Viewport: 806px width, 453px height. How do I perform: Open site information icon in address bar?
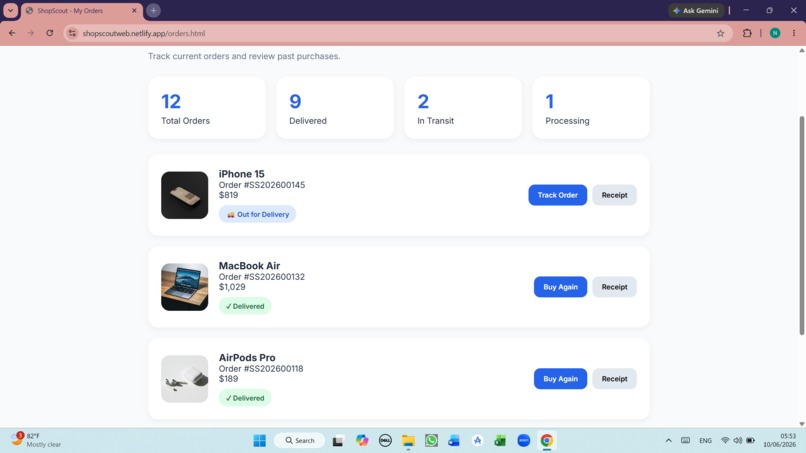tap(72, 33)
